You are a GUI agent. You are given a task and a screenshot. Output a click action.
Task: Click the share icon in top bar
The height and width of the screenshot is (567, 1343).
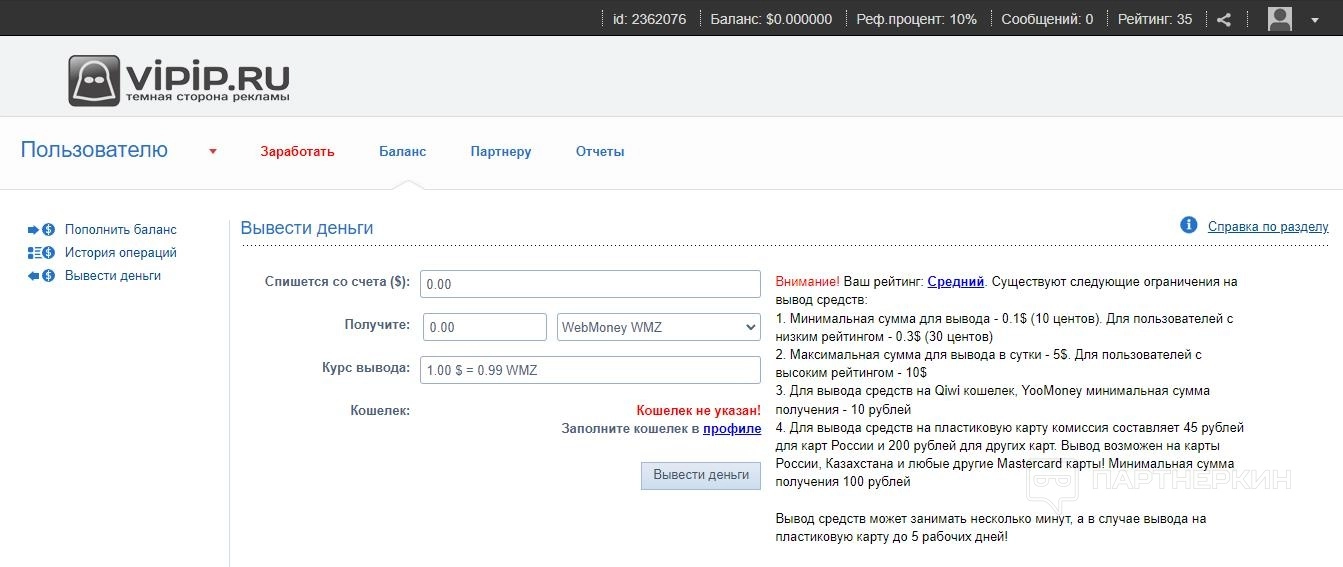[x=1224, y=19]
